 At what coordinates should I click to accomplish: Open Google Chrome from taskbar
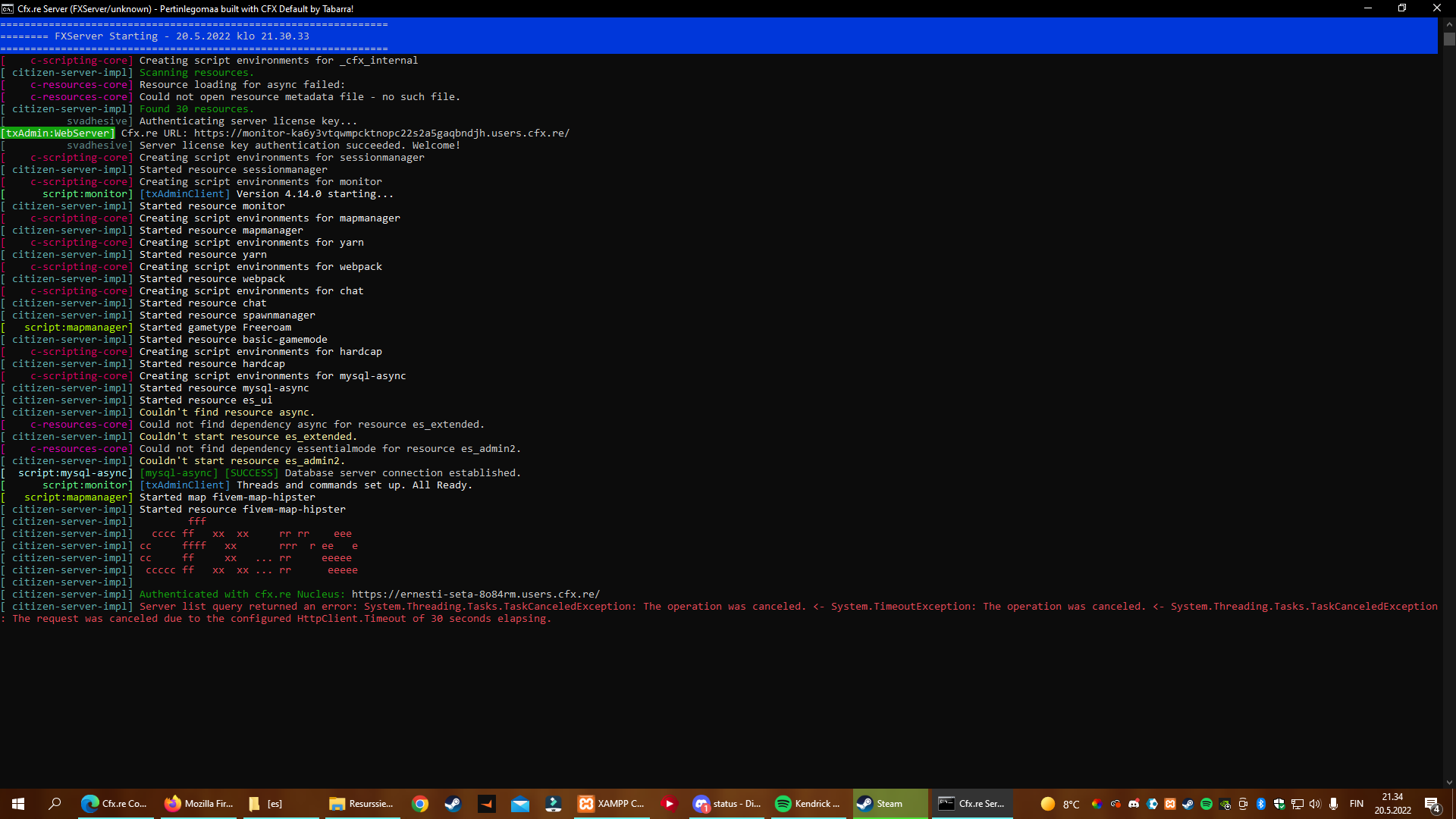tap(420, 804)
